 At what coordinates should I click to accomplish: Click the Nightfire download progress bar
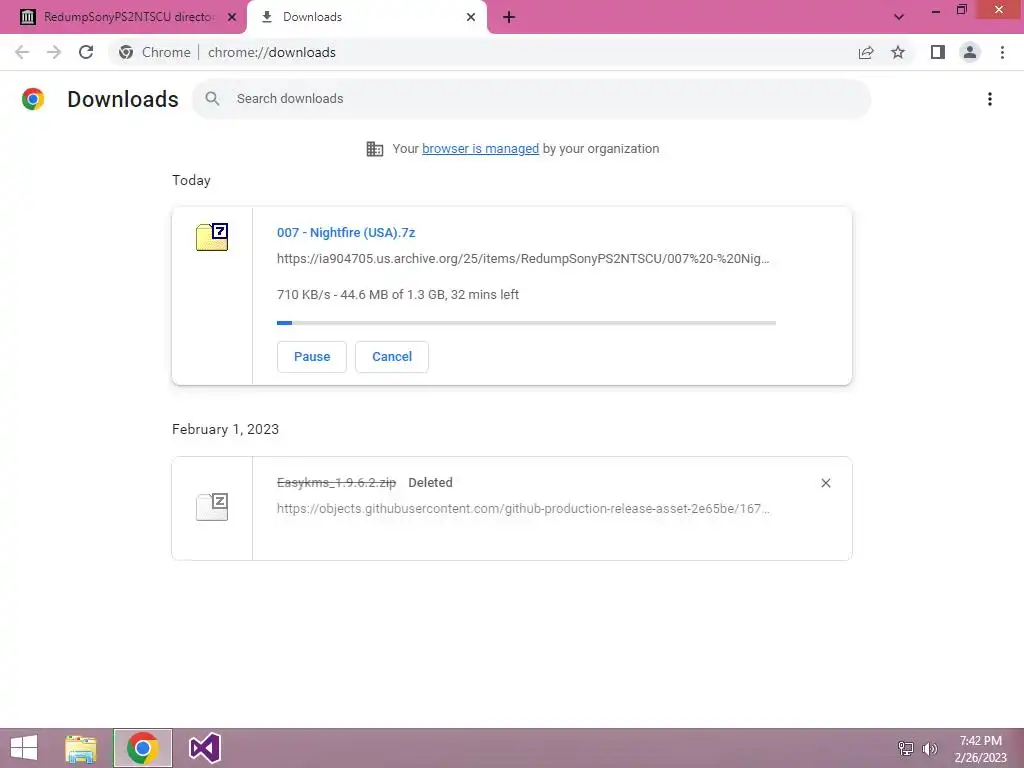click(526, 323)
